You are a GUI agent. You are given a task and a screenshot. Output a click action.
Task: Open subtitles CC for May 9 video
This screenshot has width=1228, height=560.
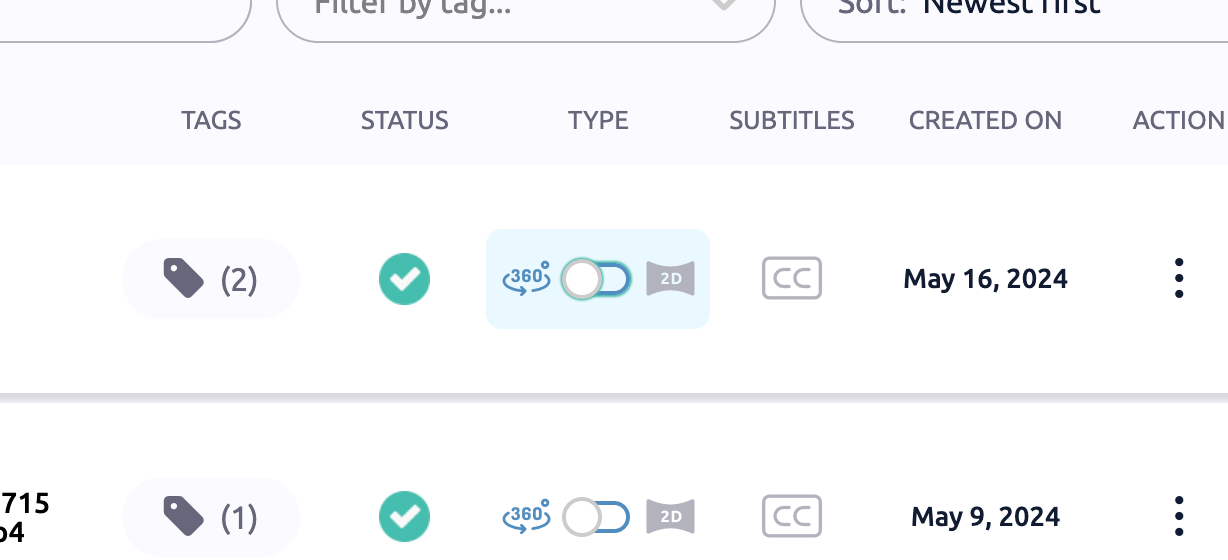coord(791,517)
